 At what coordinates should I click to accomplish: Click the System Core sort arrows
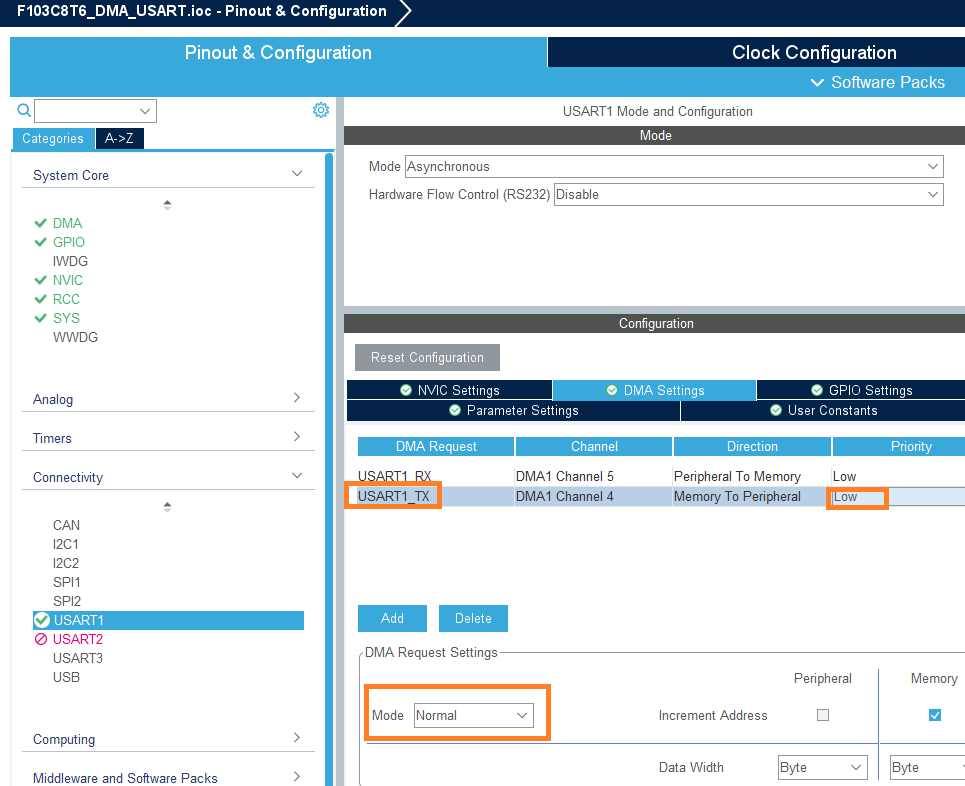tap(167, 205)
